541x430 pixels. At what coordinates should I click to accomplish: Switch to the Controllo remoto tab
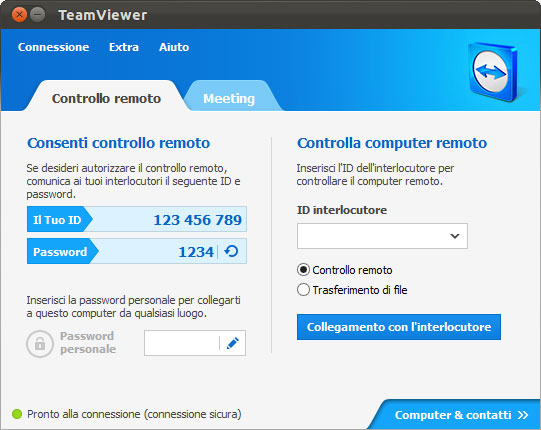pyautogui.click(x=106, y=98)
